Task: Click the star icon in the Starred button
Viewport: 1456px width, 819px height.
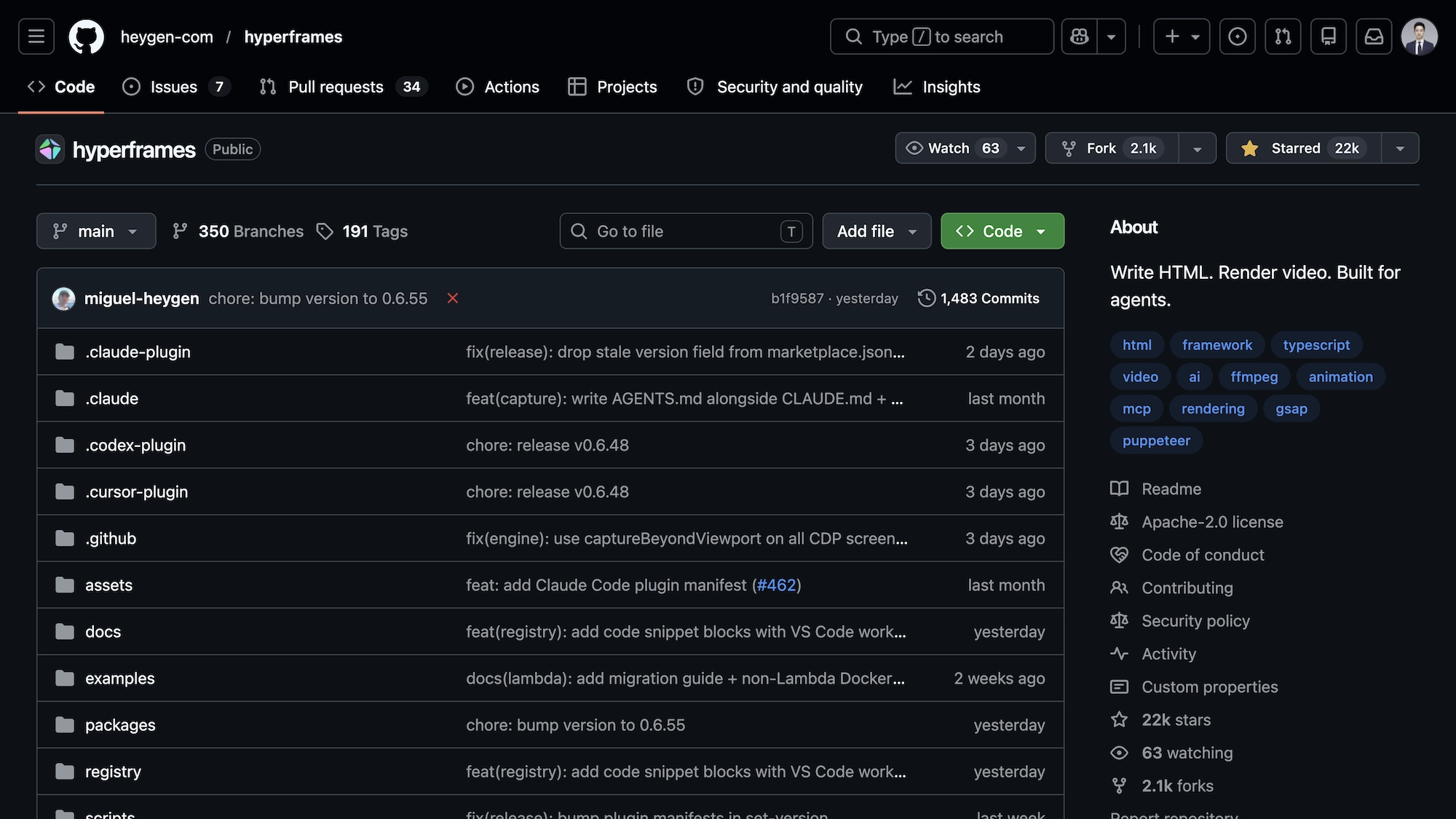Action: click(1250, 149)
